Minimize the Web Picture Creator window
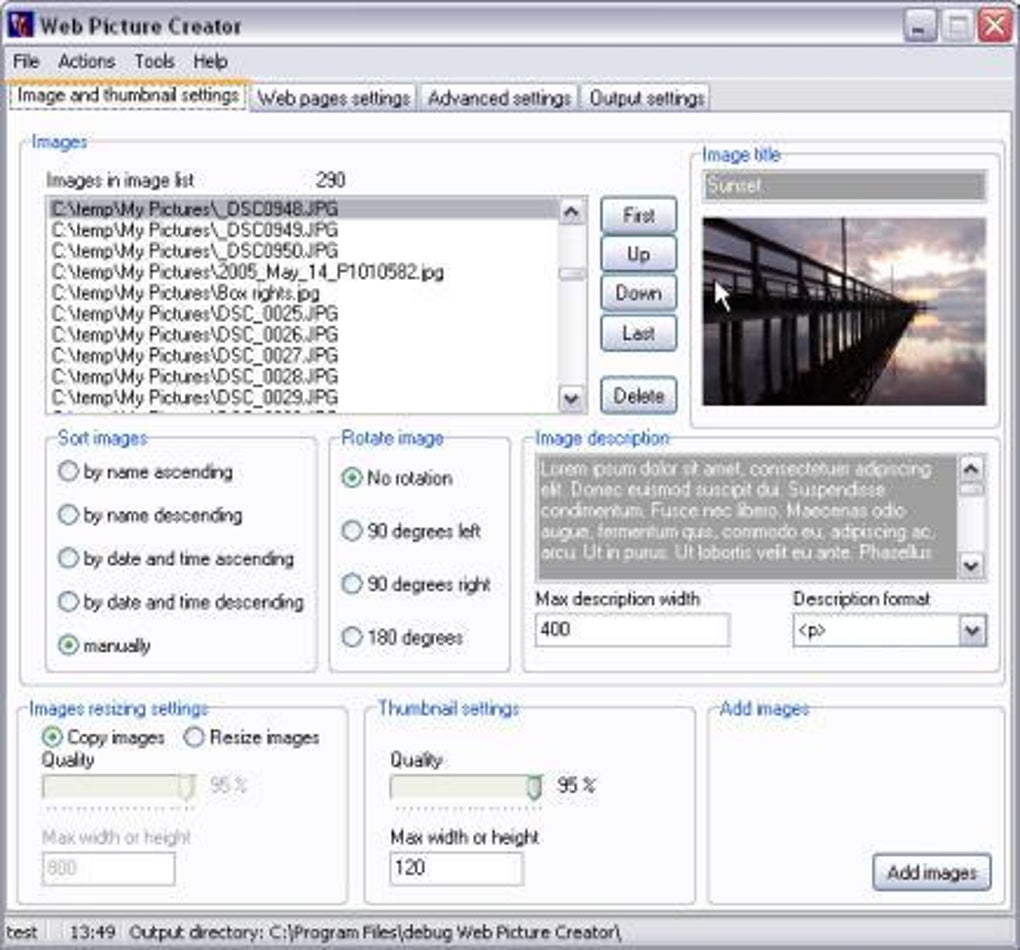 [x=920, y=26]
